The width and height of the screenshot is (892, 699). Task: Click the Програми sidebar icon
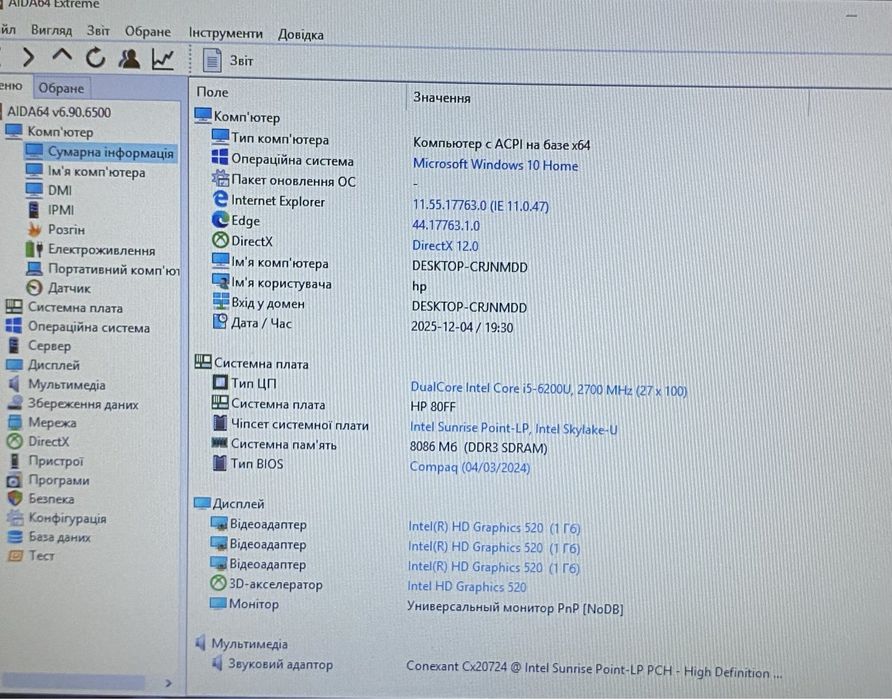point(14,480)
